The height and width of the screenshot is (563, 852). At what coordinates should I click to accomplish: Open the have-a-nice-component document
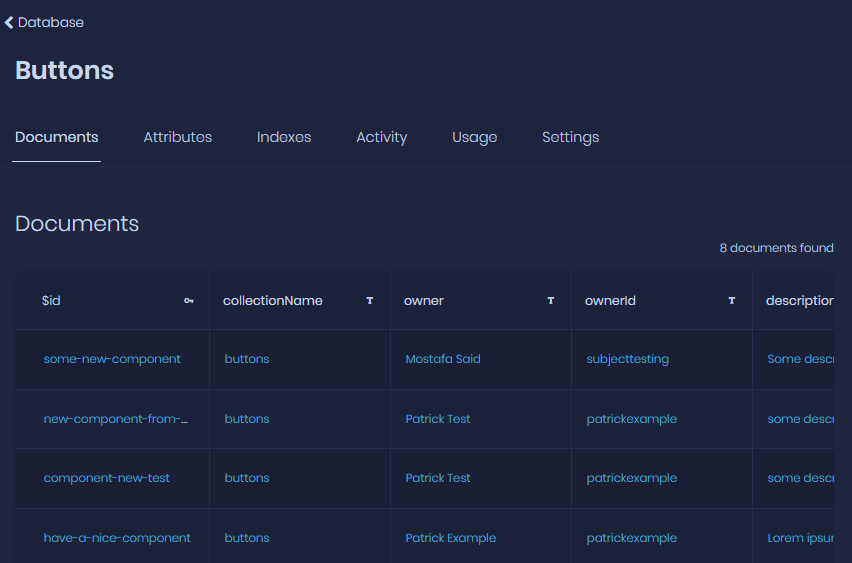click(117, 538)
